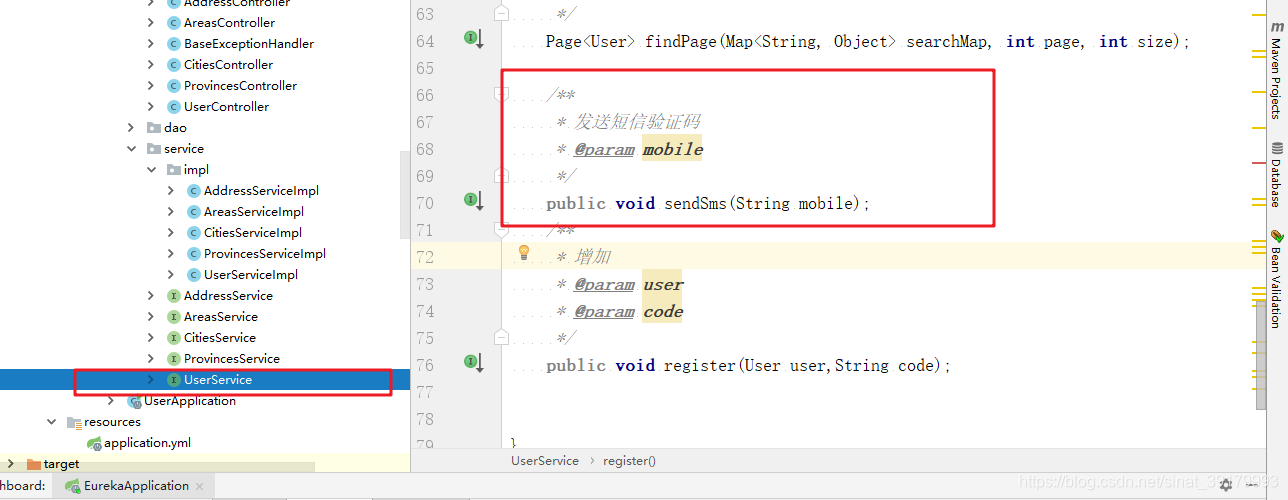This screenshot has width=1288, height=500.
Task: Click the implemented-method gutter icon beside findPage
Action: pos(473,39)
